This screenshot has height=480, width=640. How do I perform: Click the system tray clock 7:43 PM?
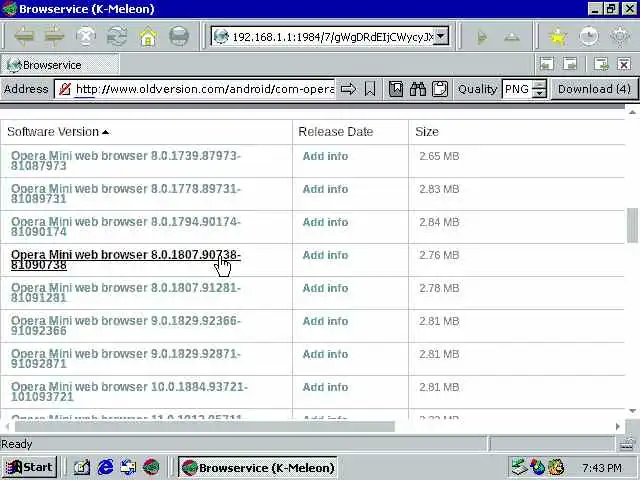(x=602, y=468)
